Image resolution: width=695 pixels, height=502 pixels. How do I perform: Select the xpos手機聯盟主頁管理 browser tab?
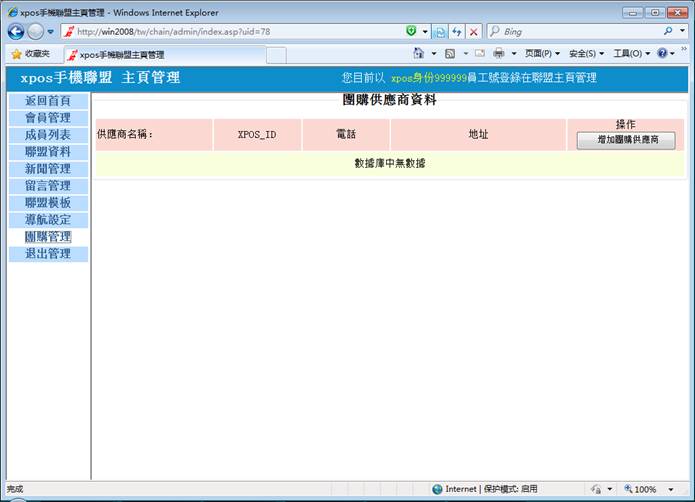pos(120,55)
